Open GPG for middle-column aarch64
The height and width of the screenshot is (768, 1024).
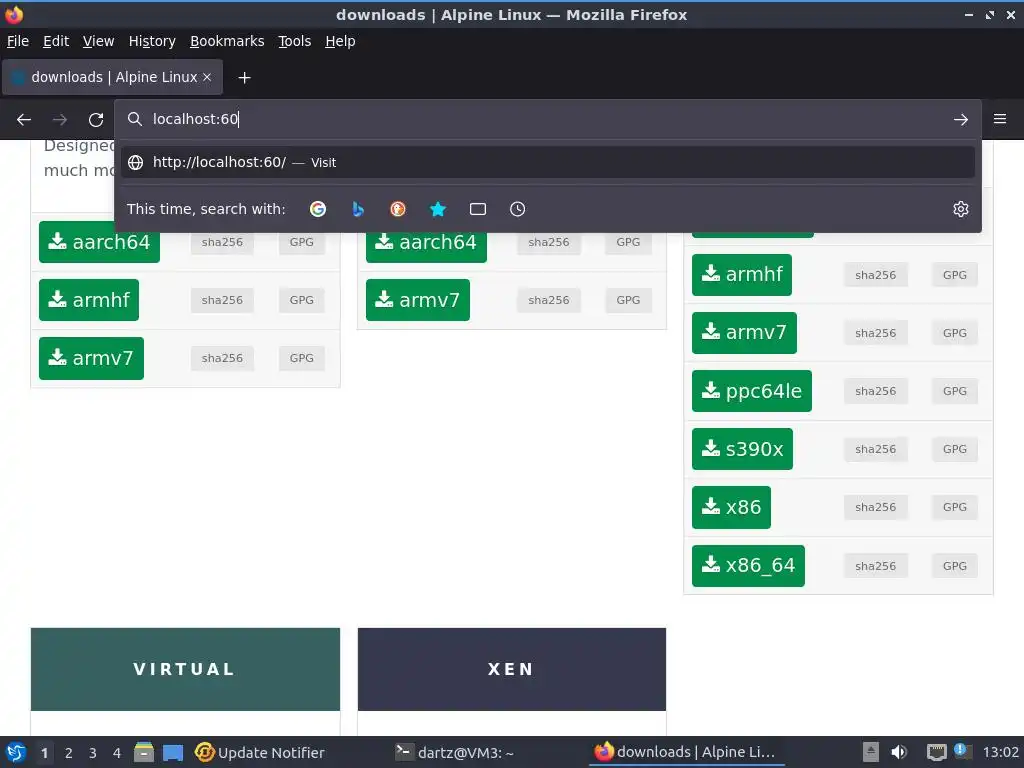(x=628, y=242)
